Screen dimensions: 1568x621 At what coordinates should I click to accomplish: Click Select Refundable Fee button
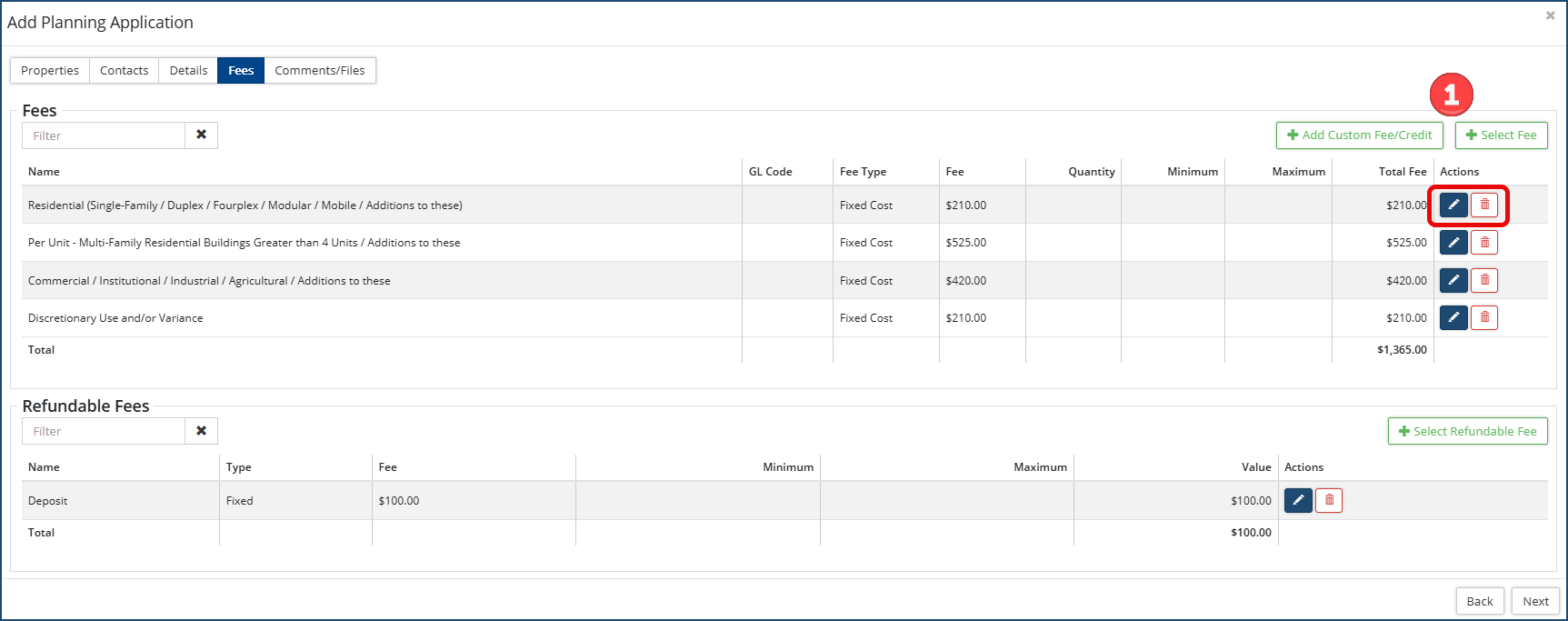click(x=1467, y=432)
